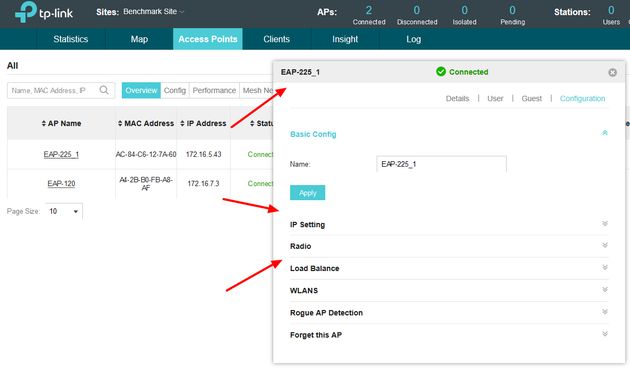Expand the IP Setting section

[x=605, y=223]
